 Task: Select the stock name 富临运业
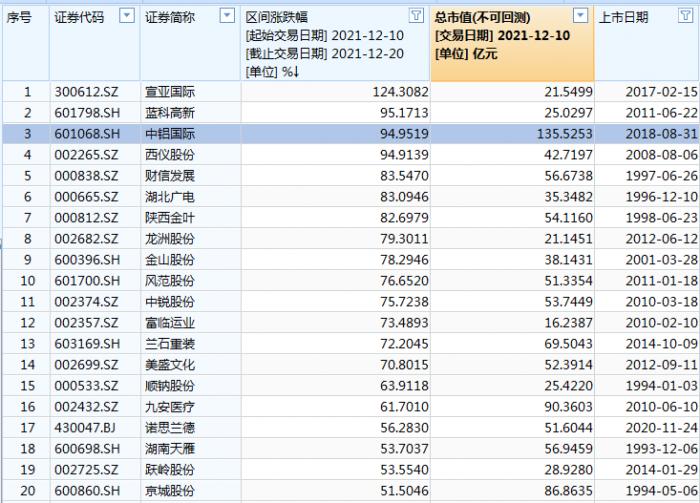click(x=170, y=323)
